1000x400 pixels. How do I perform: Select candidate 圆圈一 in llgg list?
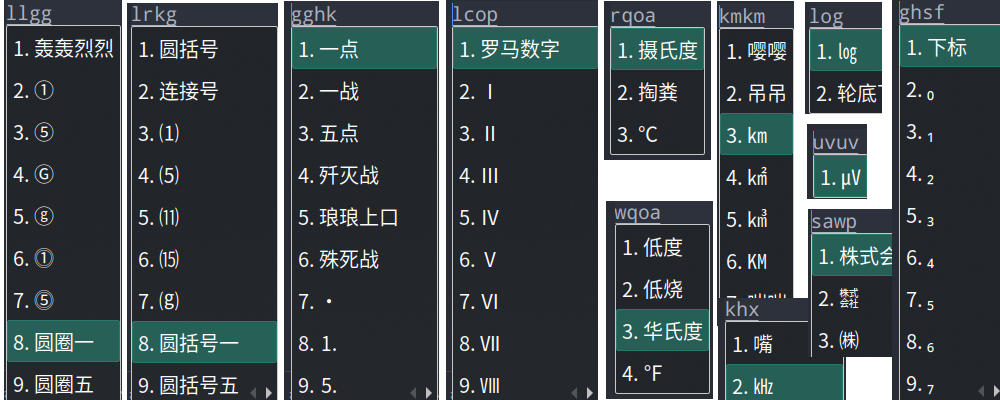(x=63, y=342)
